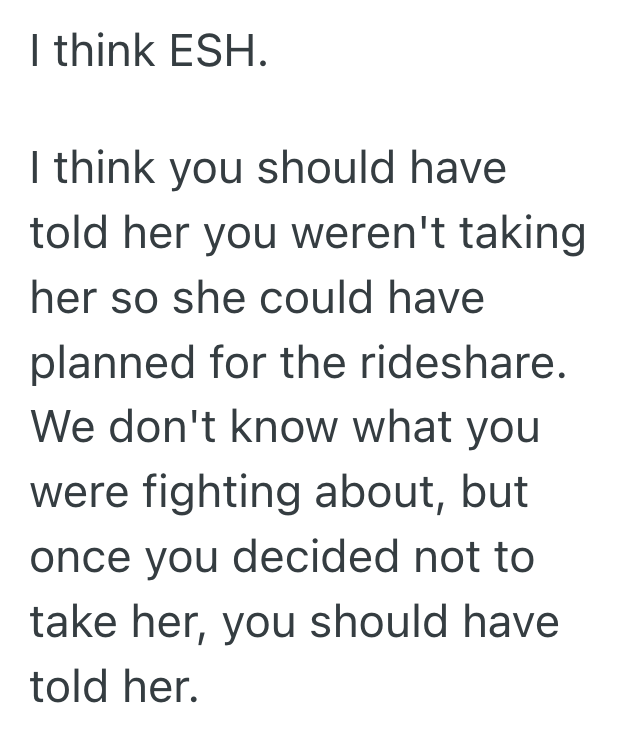Click the final line "told her."
The width and height of the screenshot is (620, 744).
pos(110,688)
